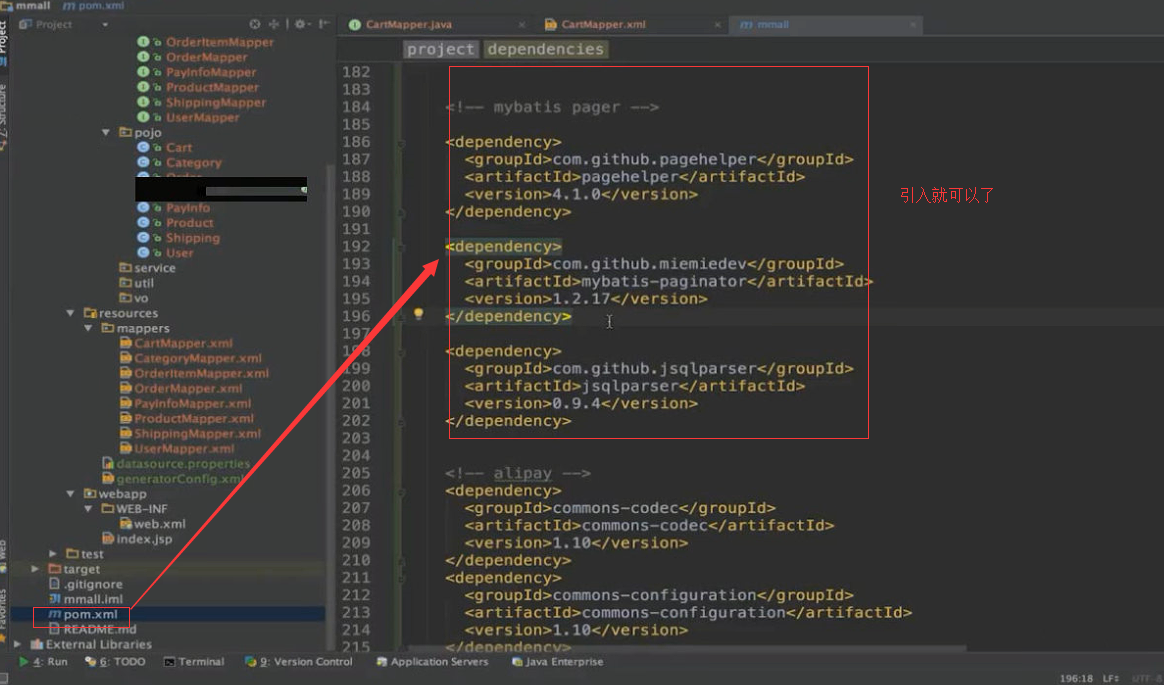Select UserMapper interface in tree

203,117
